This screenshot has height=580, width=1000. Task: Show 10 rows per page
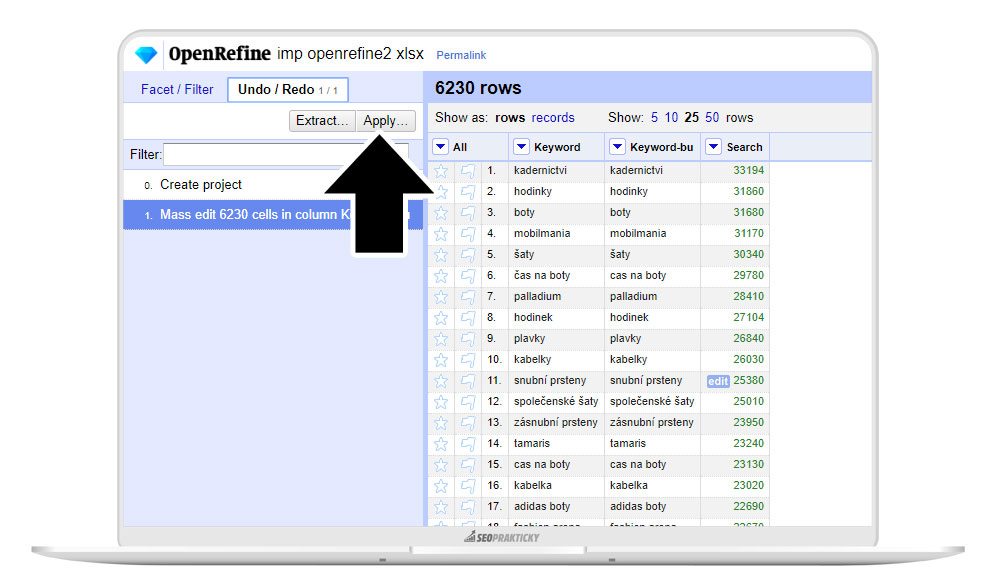coord(671,117)
